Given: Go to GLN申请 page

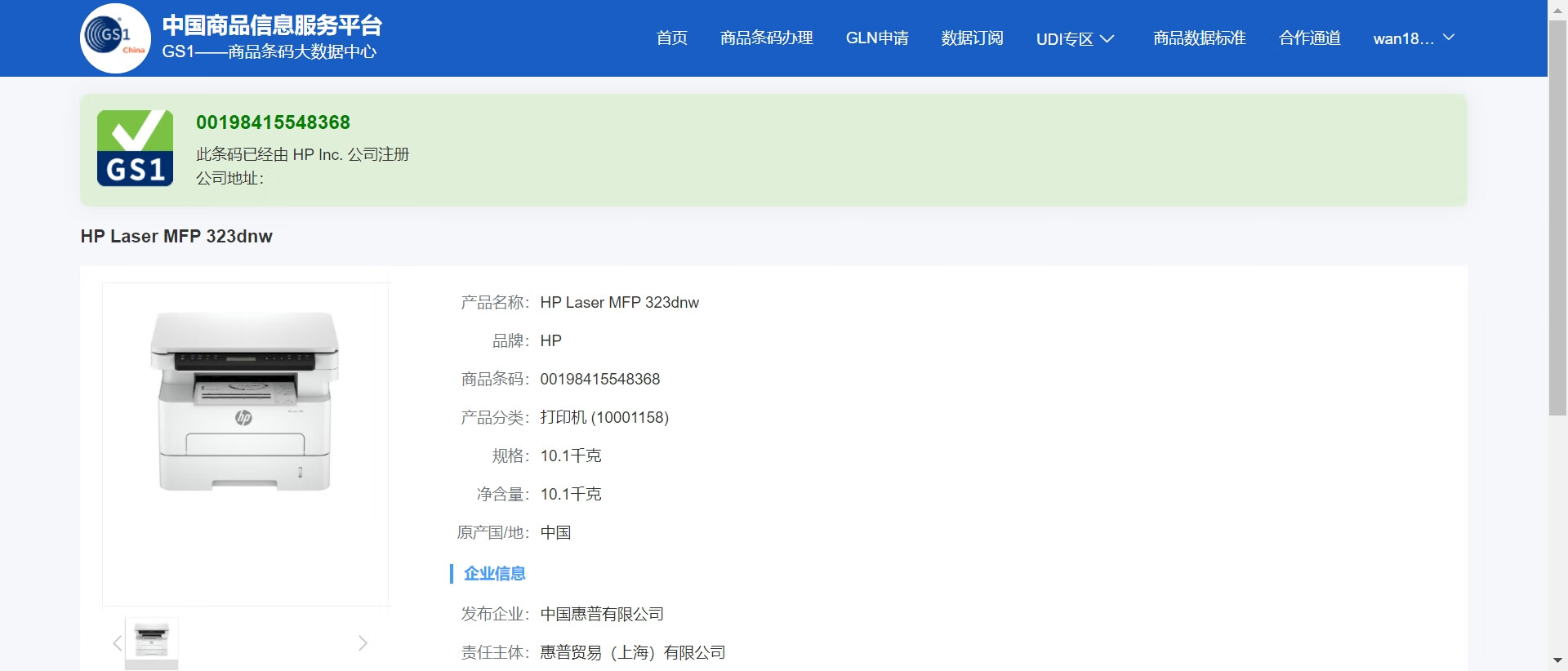Looking at the screenshot, I should tap(877, 38).
